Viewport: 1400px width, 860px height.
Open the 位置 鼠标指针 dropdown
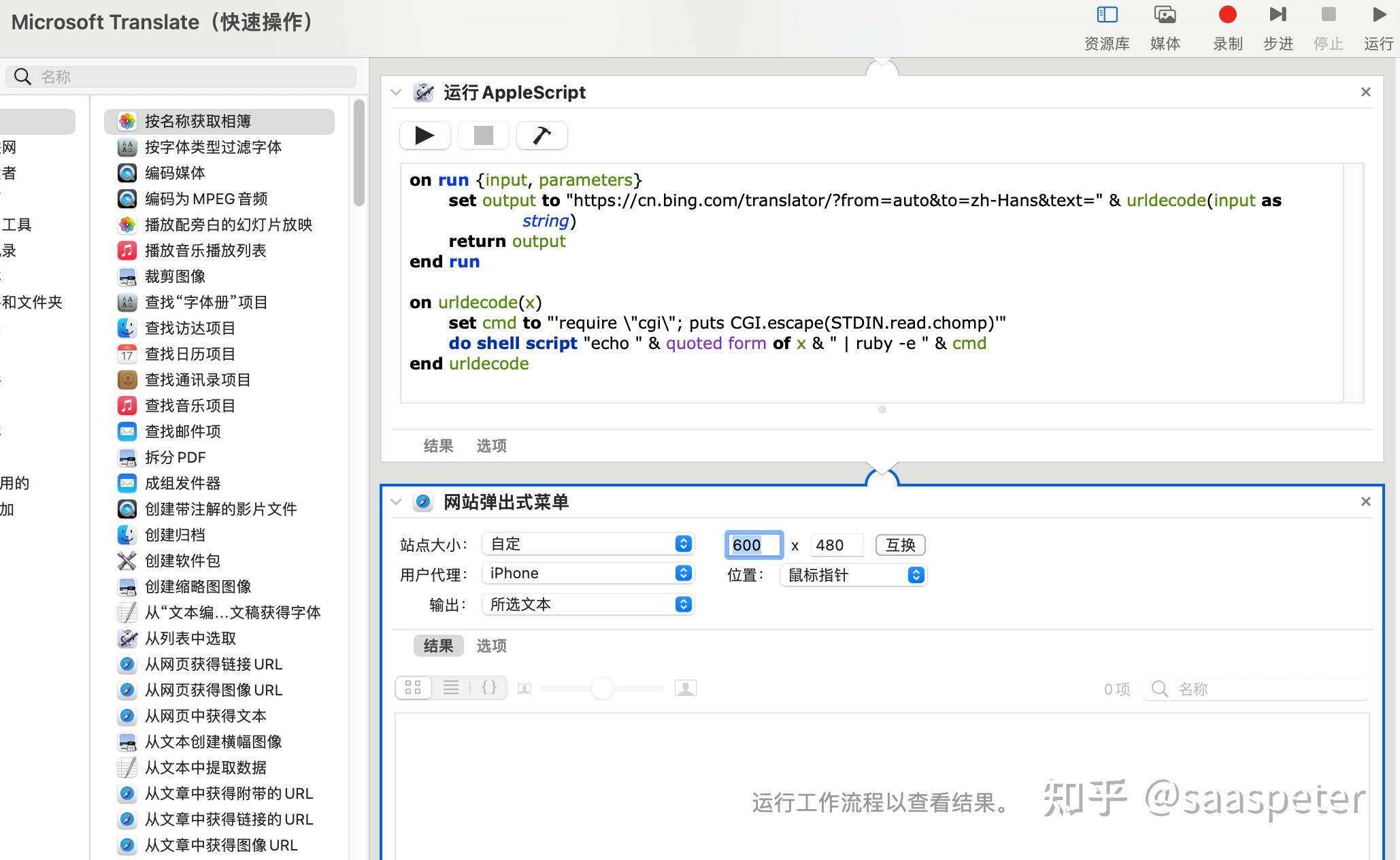[853, 576]
